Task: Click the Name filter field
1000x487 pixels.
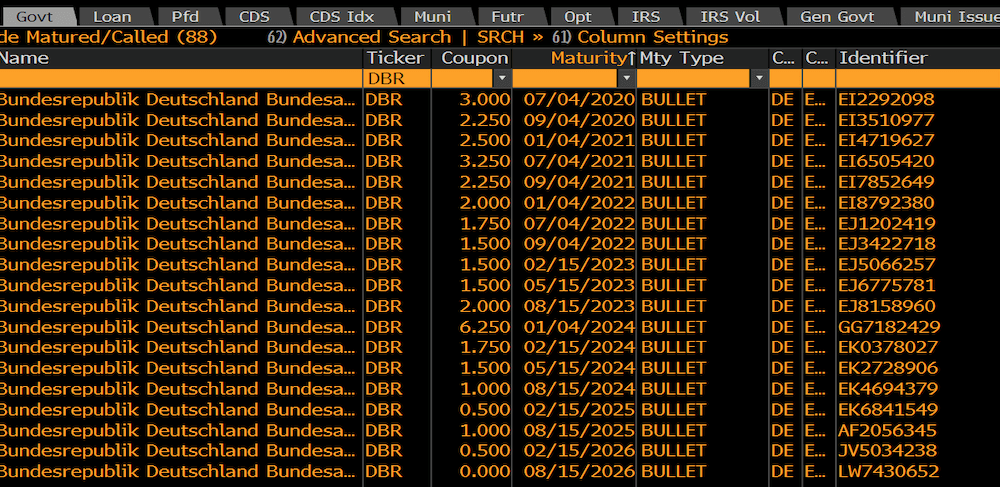Action: point(180,78)
